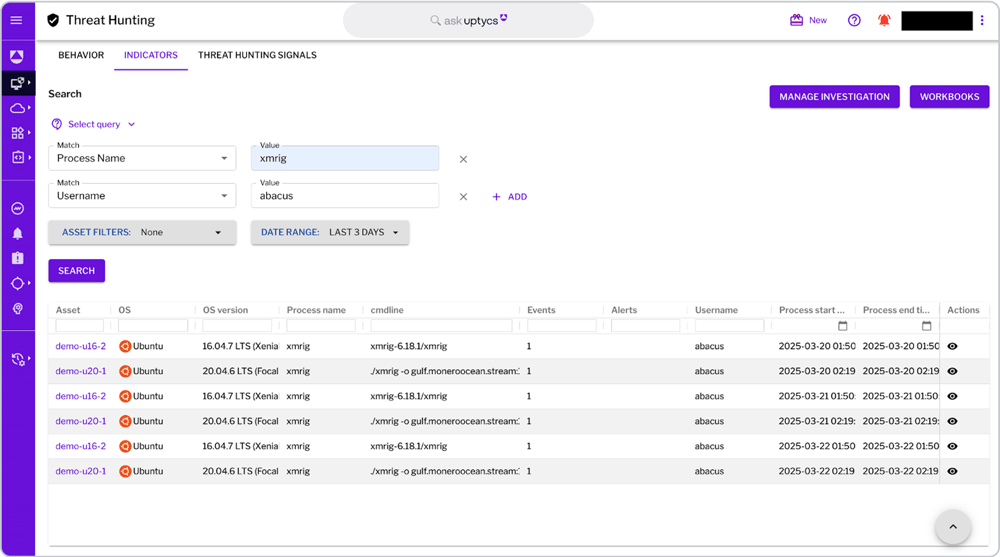Switch to Threat Hunting Signals tab

click(x=257, y=55)
